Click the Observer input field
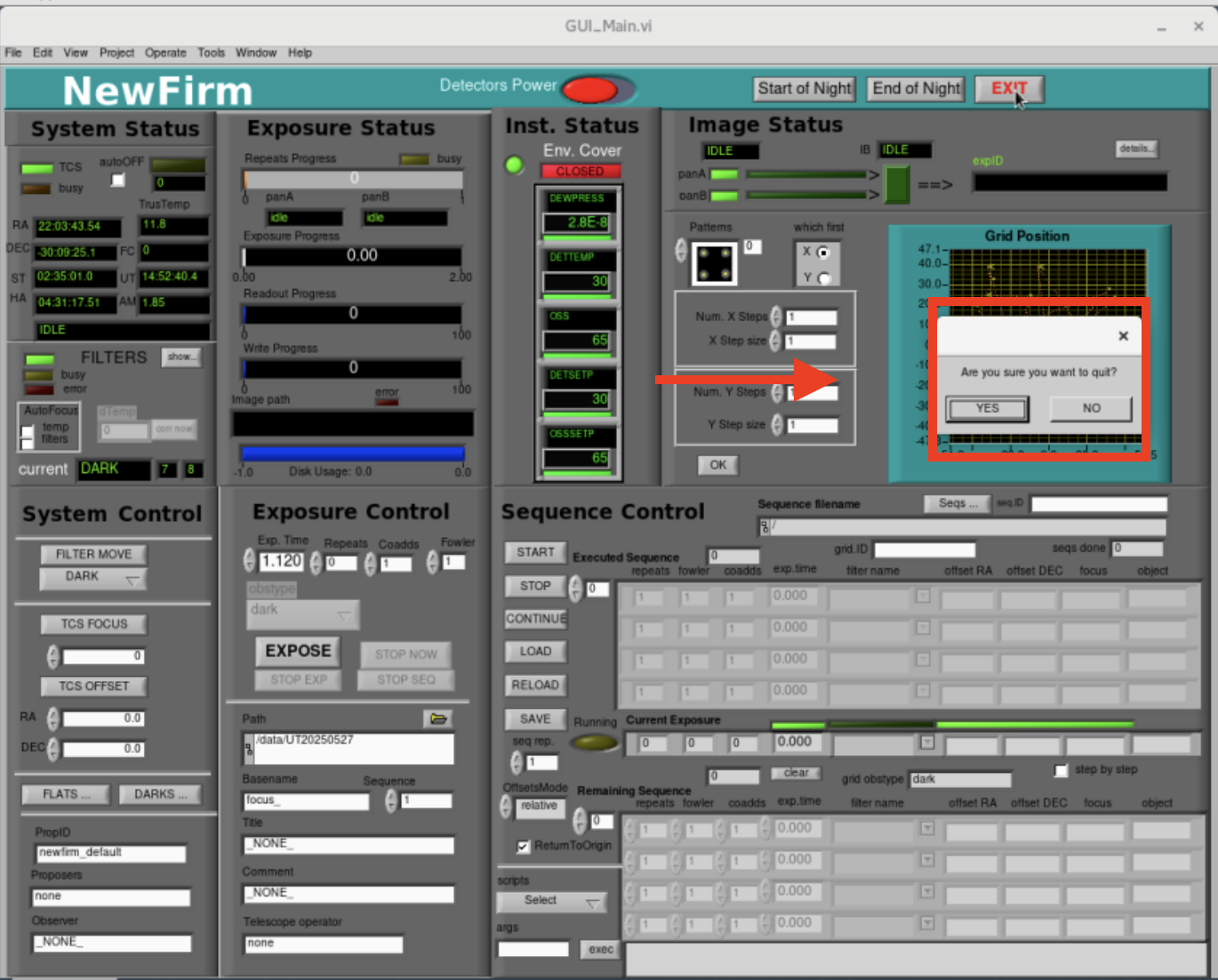1218x980 pixels. tap(112, 943)
